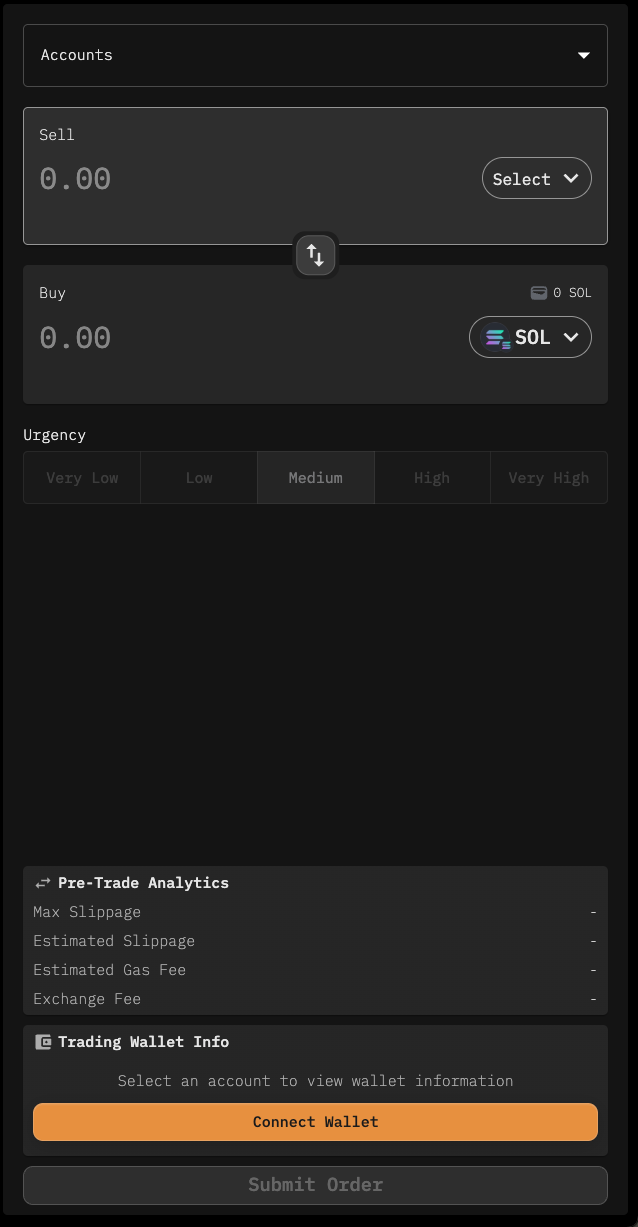Screen dimensions: 638x1227
Task: Open the Accounts dropdown
Action: coord(315,55)
